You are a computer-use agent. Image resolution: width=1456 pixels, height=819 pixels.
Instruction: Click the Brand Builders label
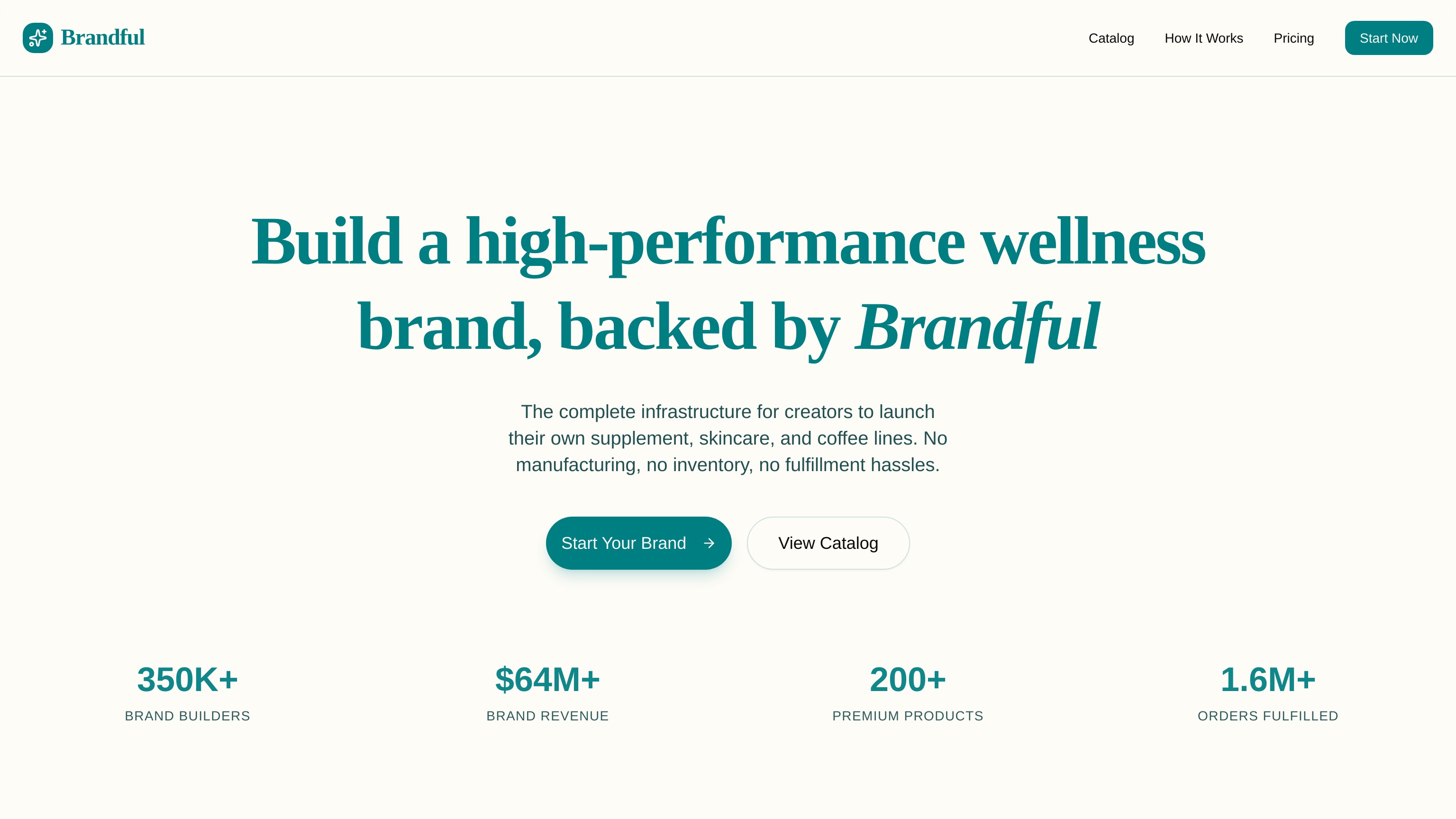point(187,716)
